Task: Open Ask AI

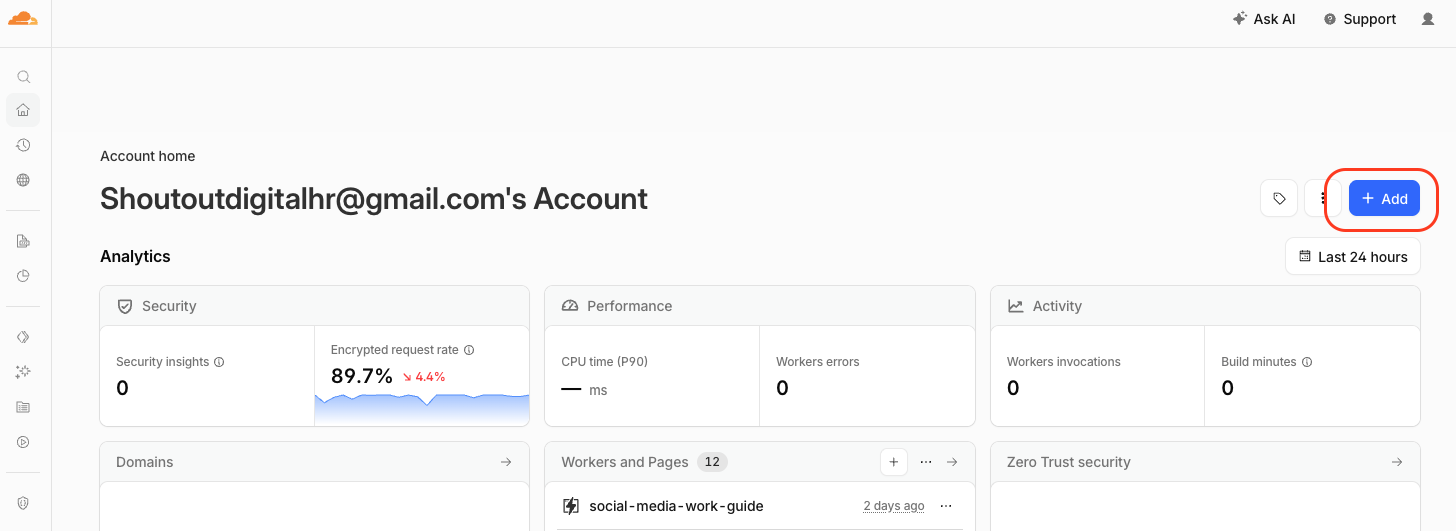Action: pyautogui.click(x=1264, y=19)
